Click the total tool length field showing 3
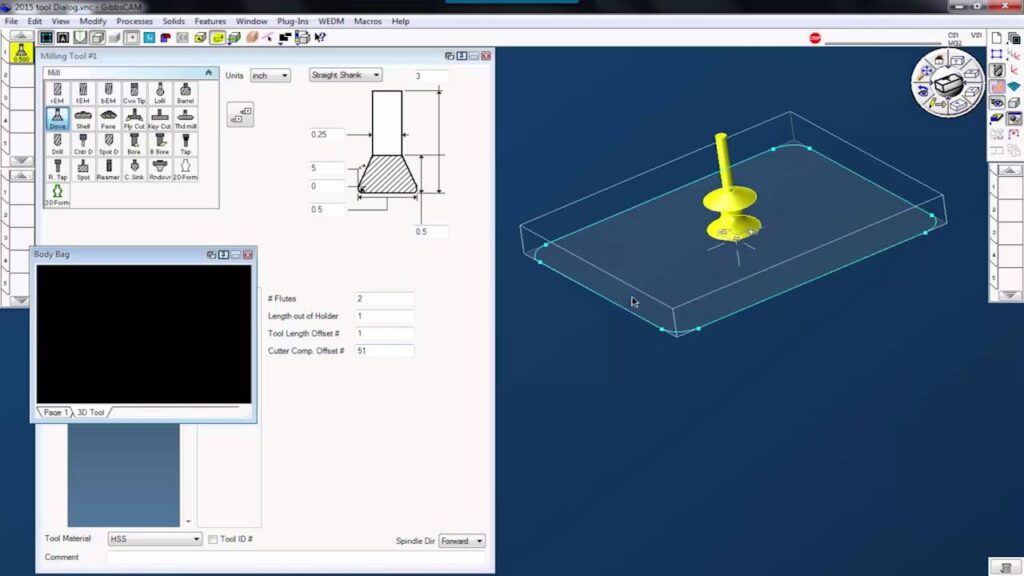1024x576 pixels. 430,76
